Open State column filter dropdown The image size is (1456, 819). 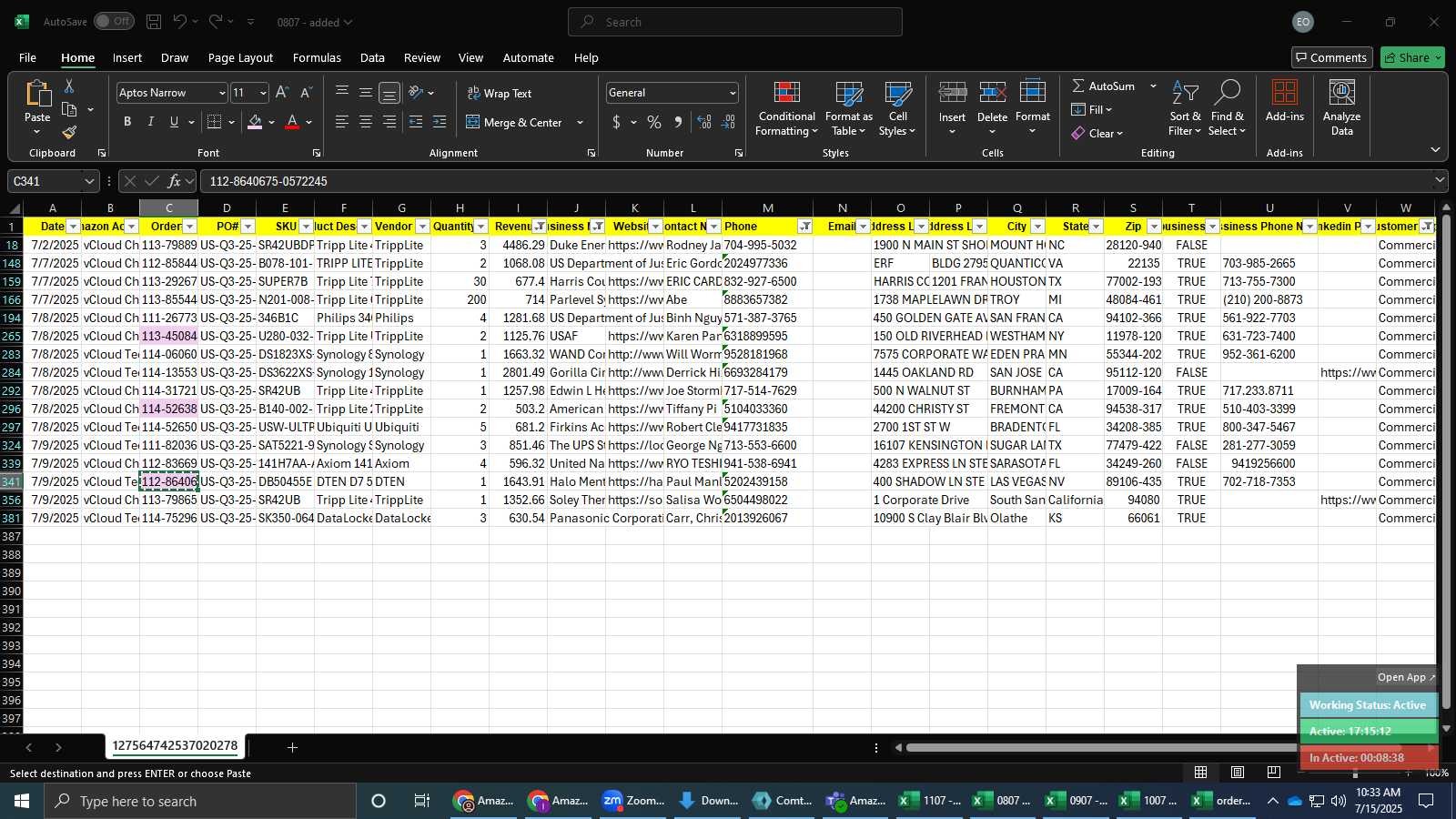click(x=1096, y=227)
